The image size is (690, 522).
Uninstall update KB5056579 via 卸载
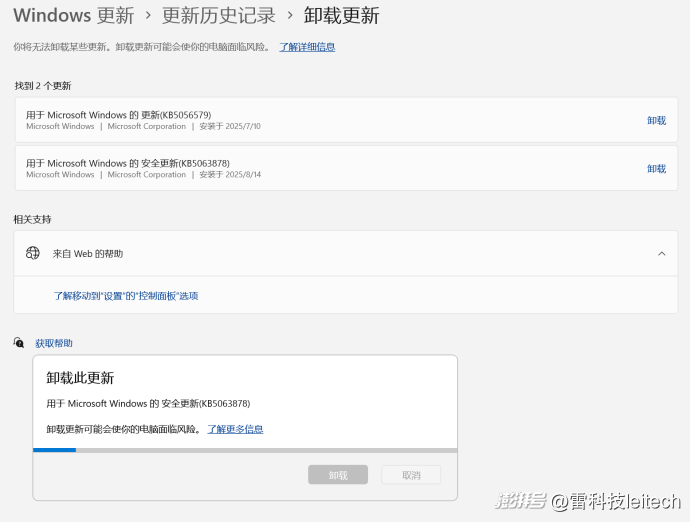point(656,120)
